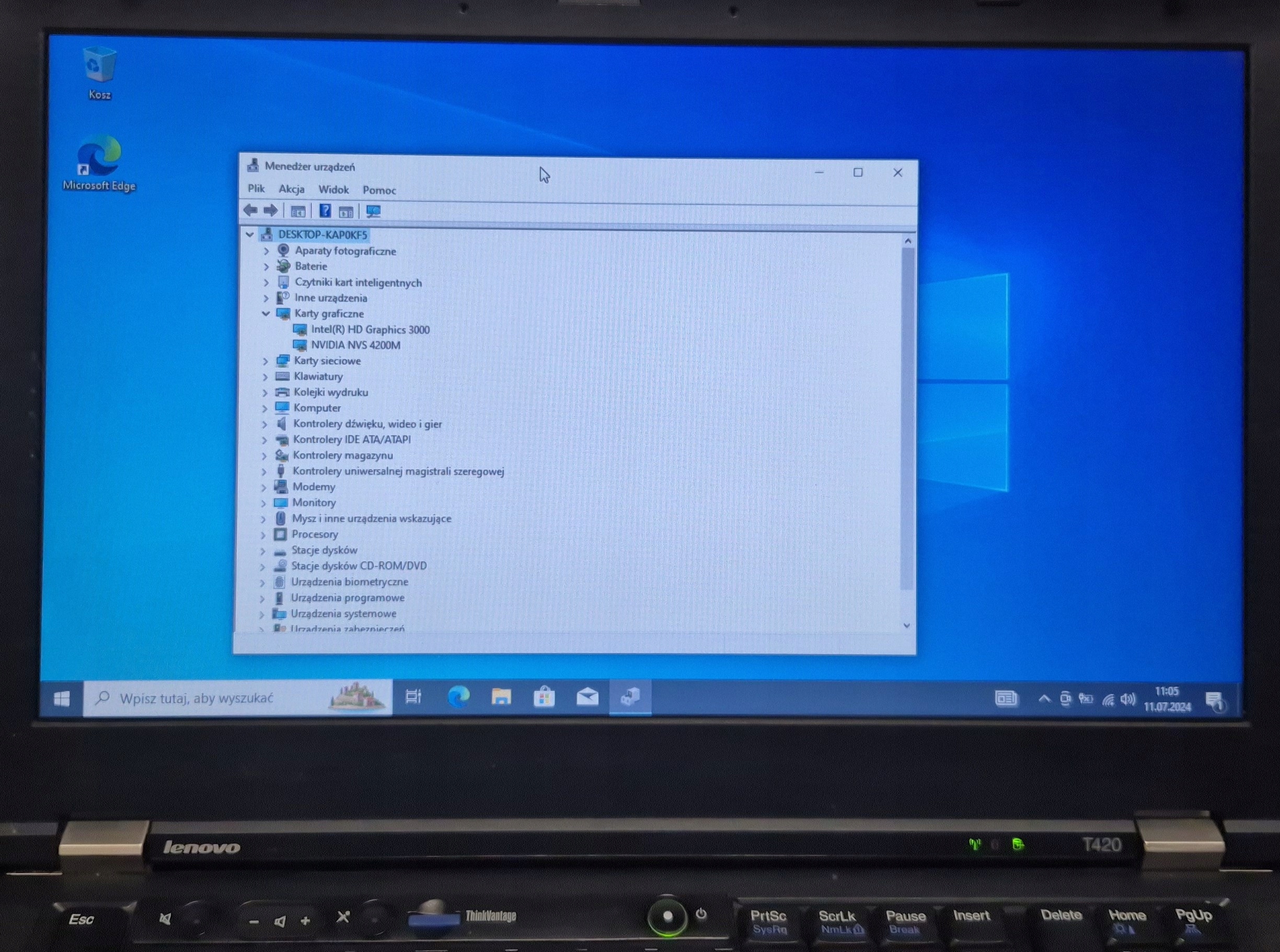Expand the Karty sieciowe category
The image size is (1280, 952).
[265, 362]
